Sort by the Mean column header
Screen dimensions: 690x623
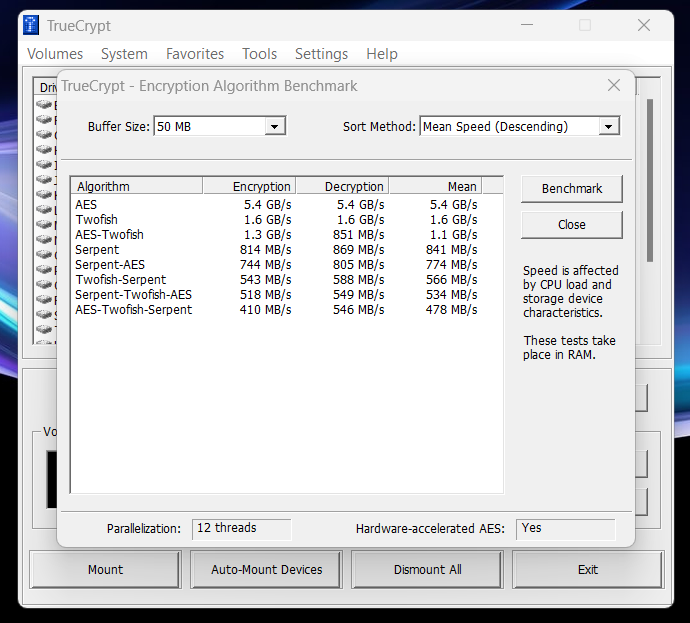click(x=436, y=186)
